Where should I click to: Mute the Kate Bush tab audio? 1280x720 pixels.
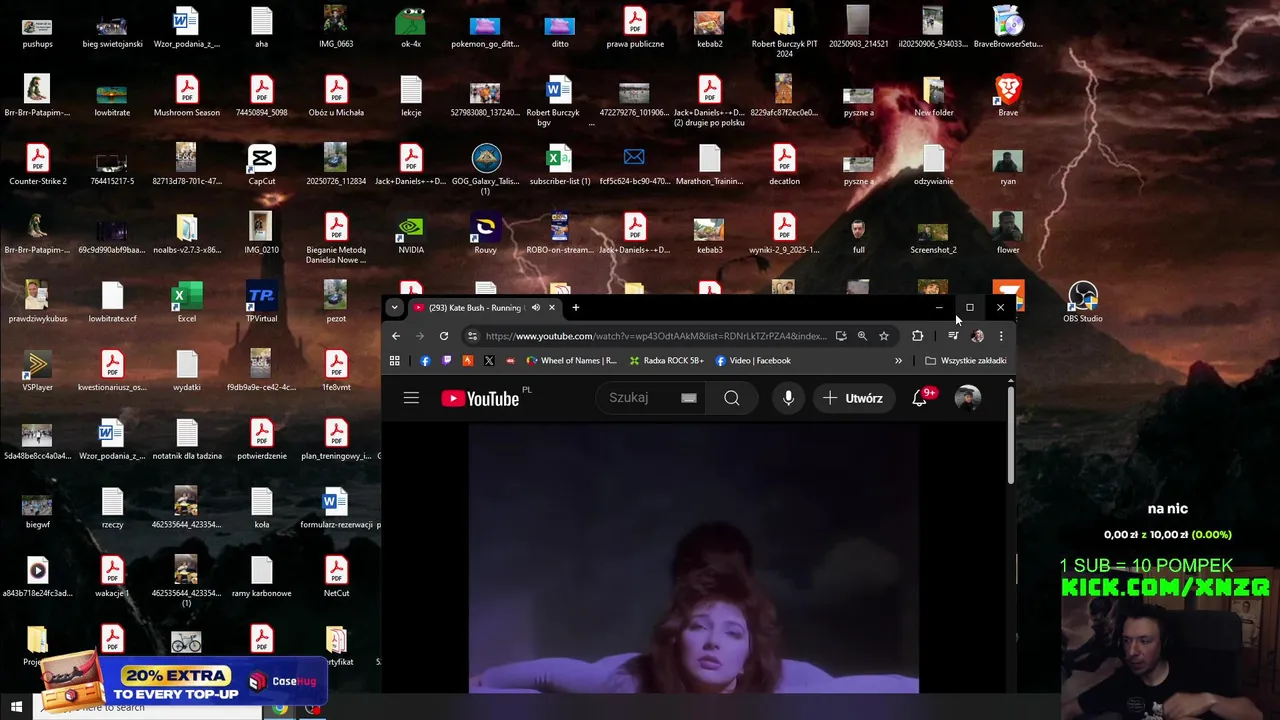click(x=536, y=308)
